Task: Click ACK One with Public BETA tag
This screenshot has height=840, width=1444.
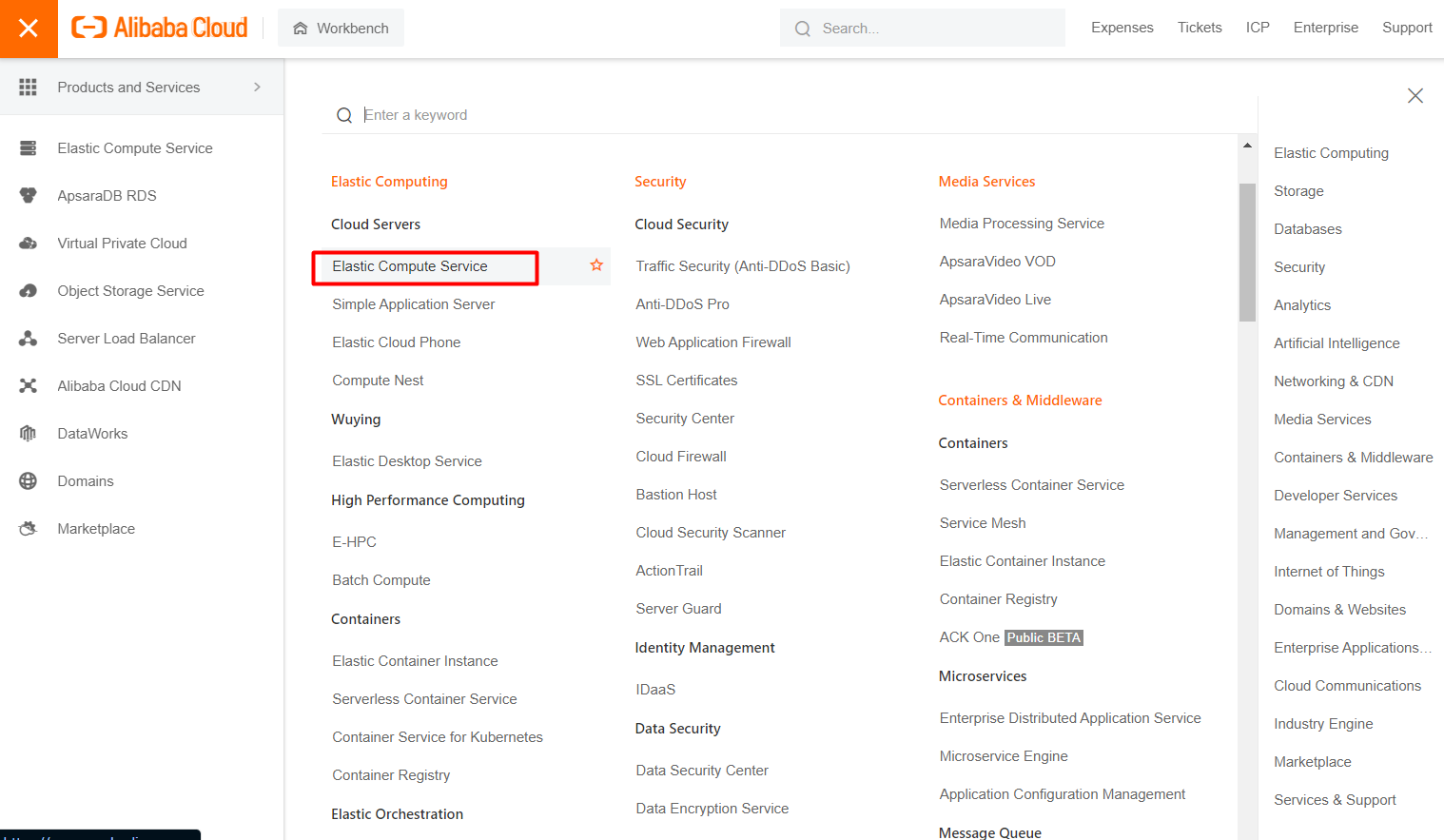Action: click(x=969, y=636)
